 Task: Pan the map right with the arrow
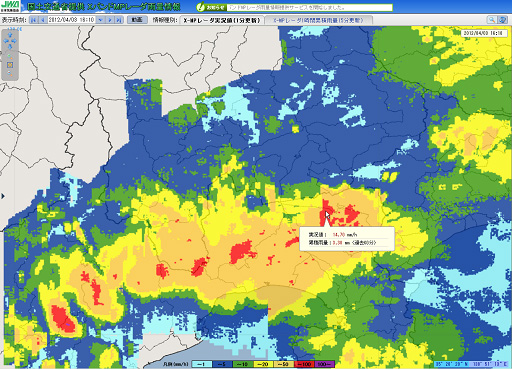tap(14, 41)
